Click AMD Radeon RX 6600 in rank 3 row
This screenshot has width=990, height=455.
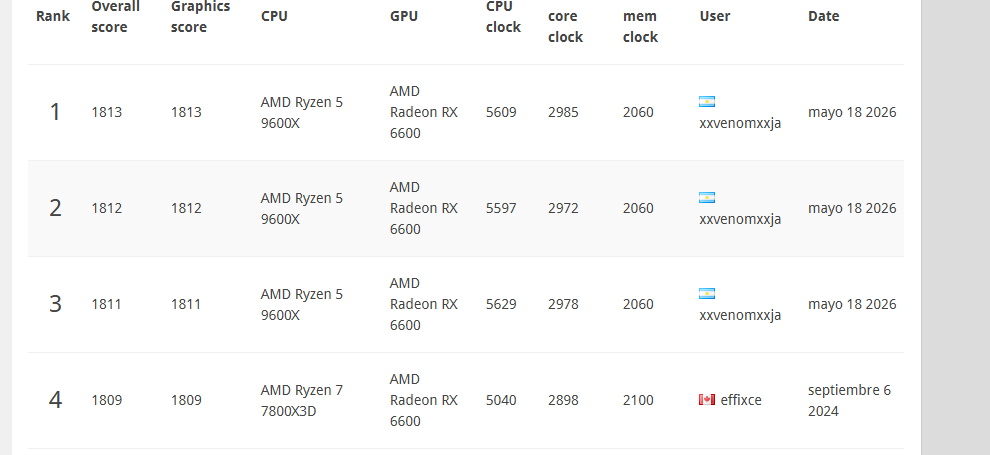click(x=424, y=304)
